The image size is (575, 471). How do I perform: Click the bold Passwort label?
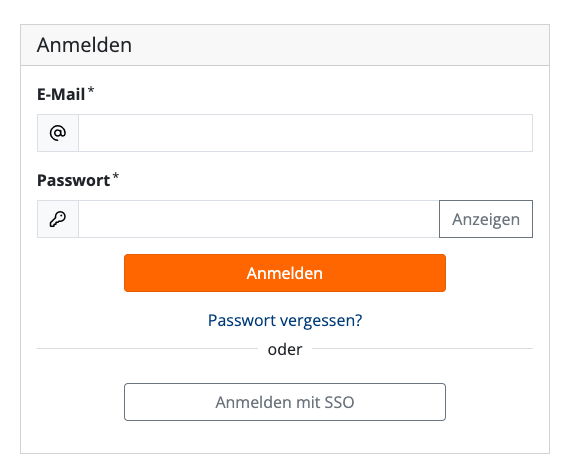[73, 180]
